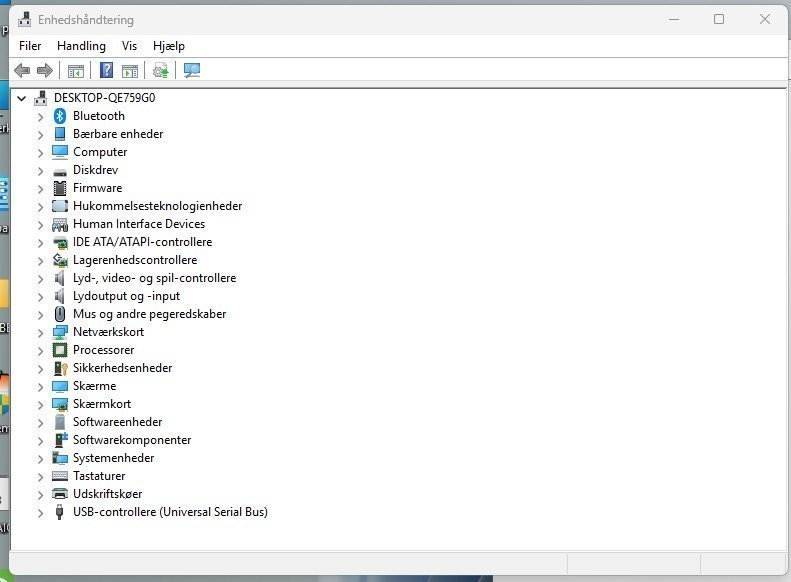This screenshot has height=582, width=791.
Task: Expand the Tastaturer category
Action: [40, 476]
